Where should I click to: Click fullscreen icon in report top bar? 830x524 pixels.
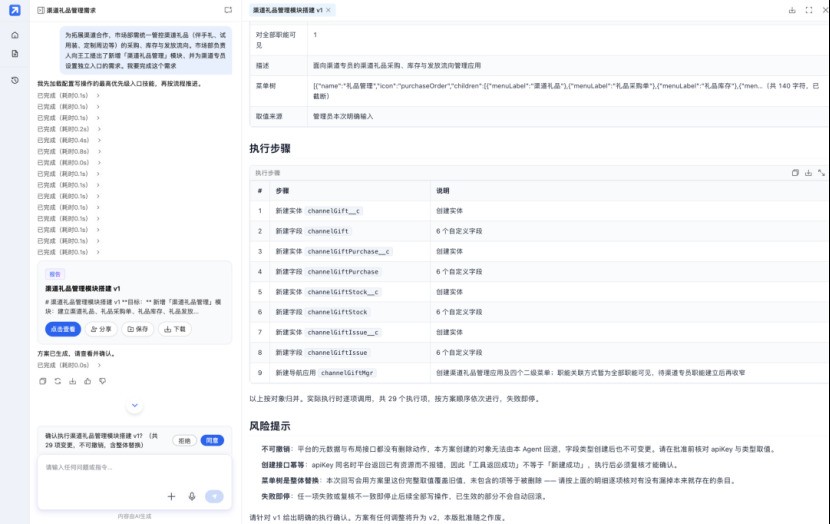809,10
